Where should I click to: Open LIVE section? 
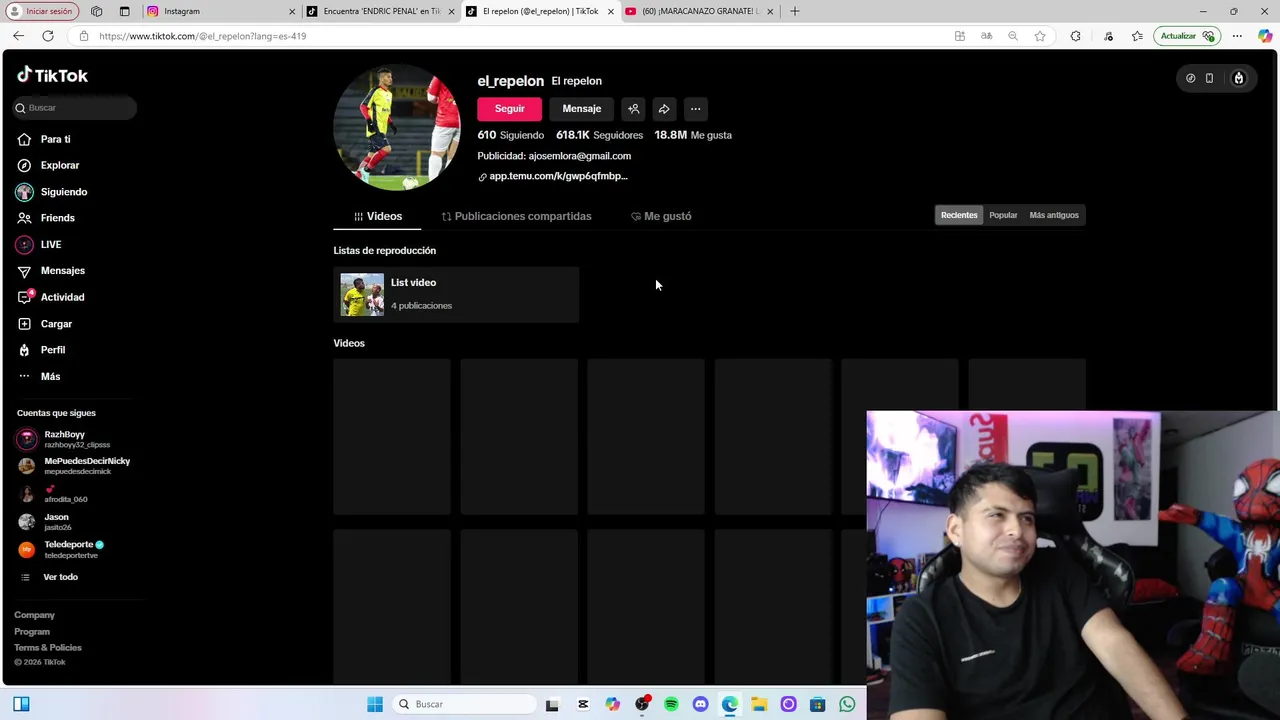point(39,244)
